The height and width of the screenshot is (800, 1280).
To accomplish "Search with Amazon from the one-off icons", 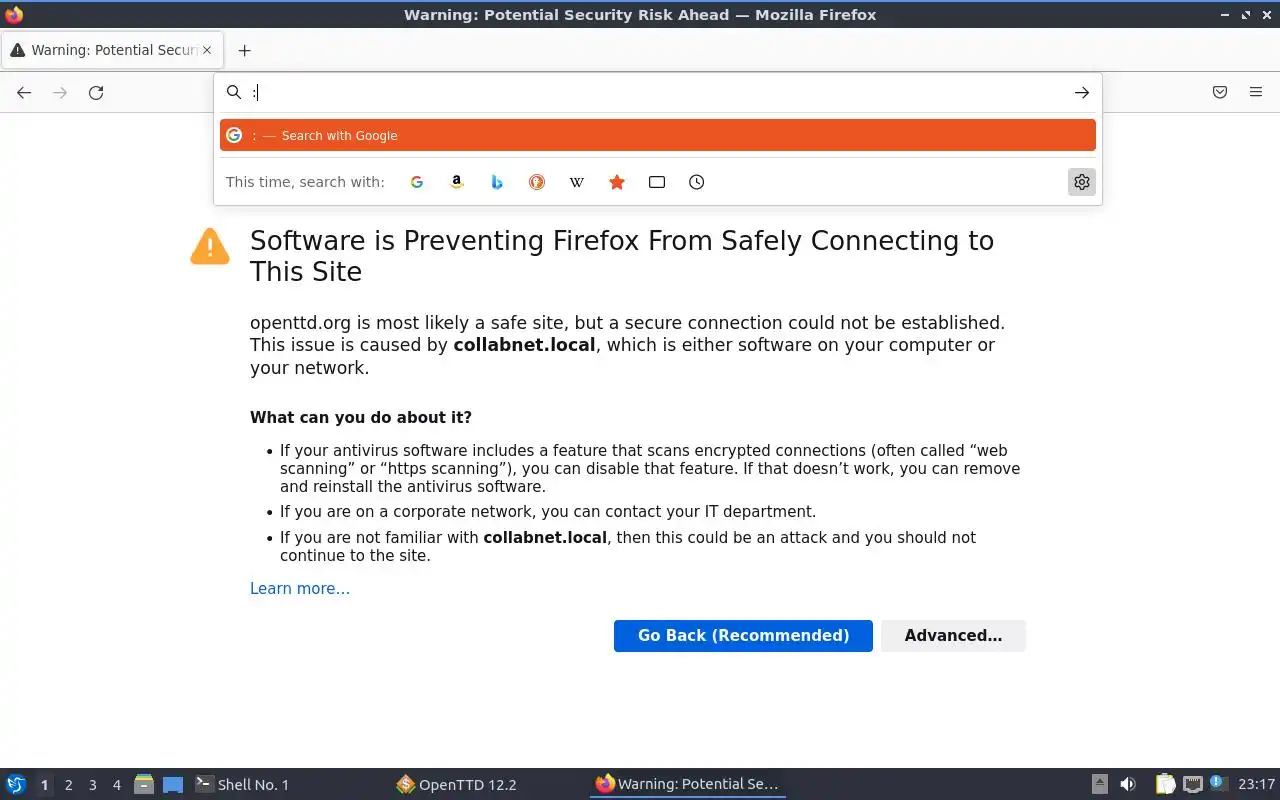I will pyautogui.click(x=457, y=182).
